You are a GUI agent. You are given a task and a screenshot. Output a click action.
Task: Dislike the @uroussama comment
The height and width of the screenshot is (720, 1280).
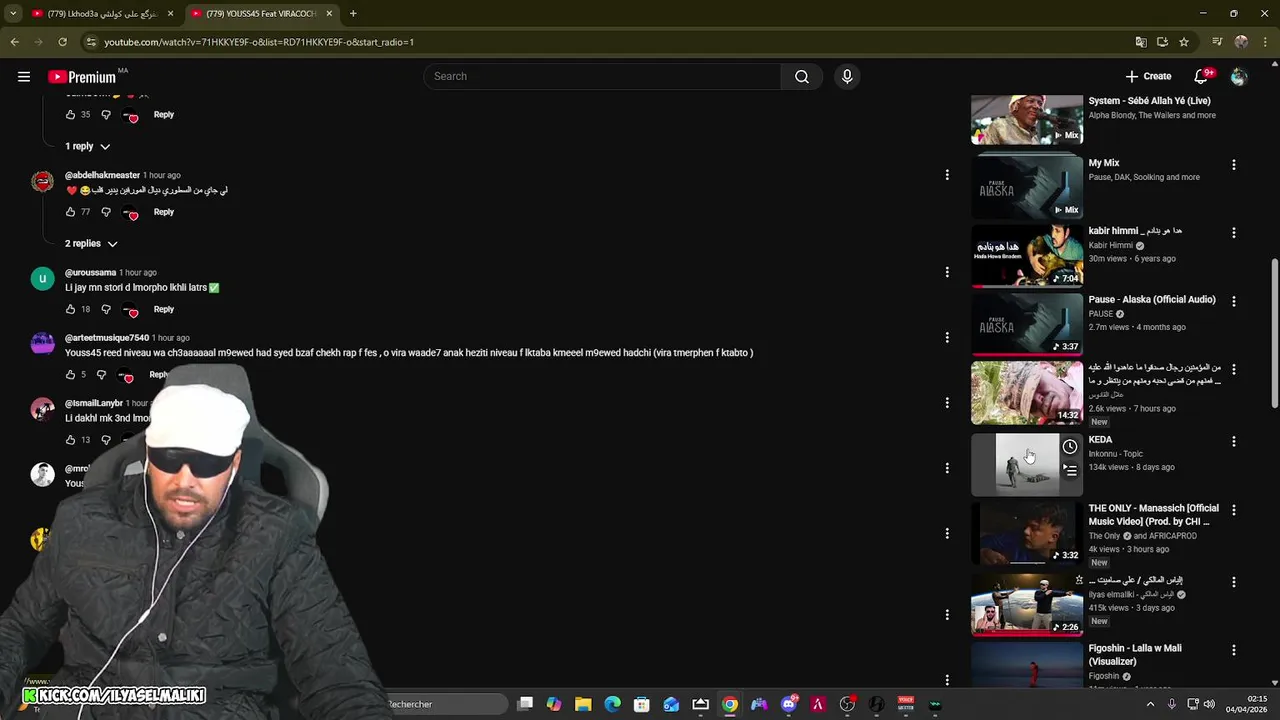click(106, 309)
